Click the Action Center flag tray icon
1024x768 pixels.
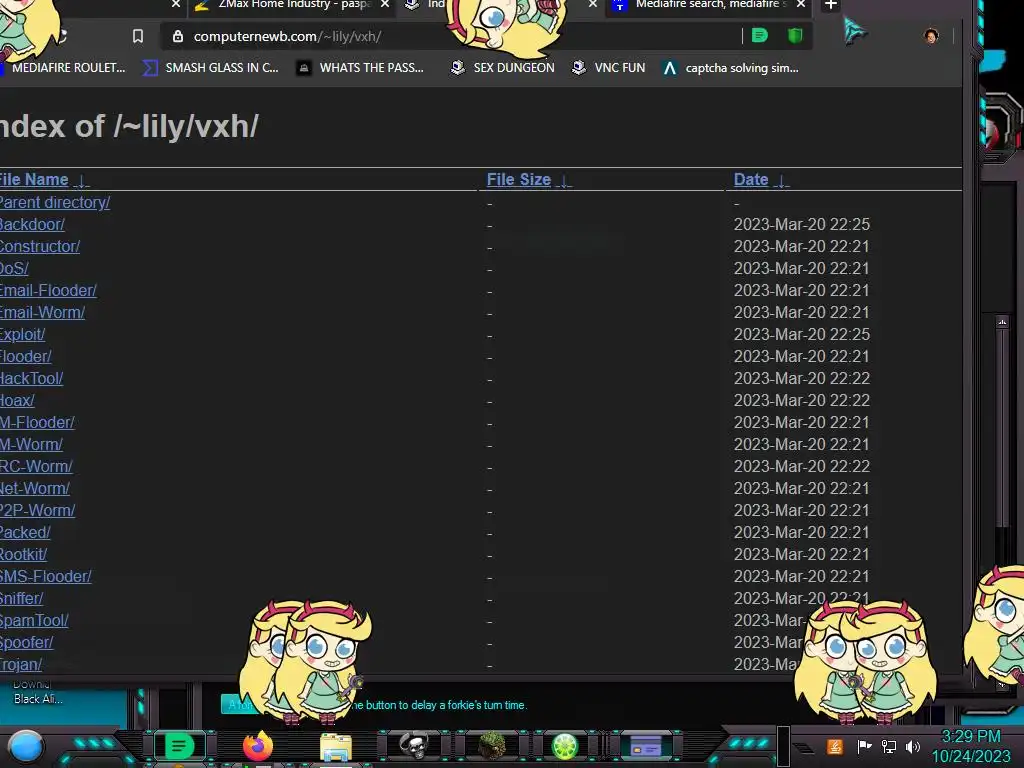864,746
